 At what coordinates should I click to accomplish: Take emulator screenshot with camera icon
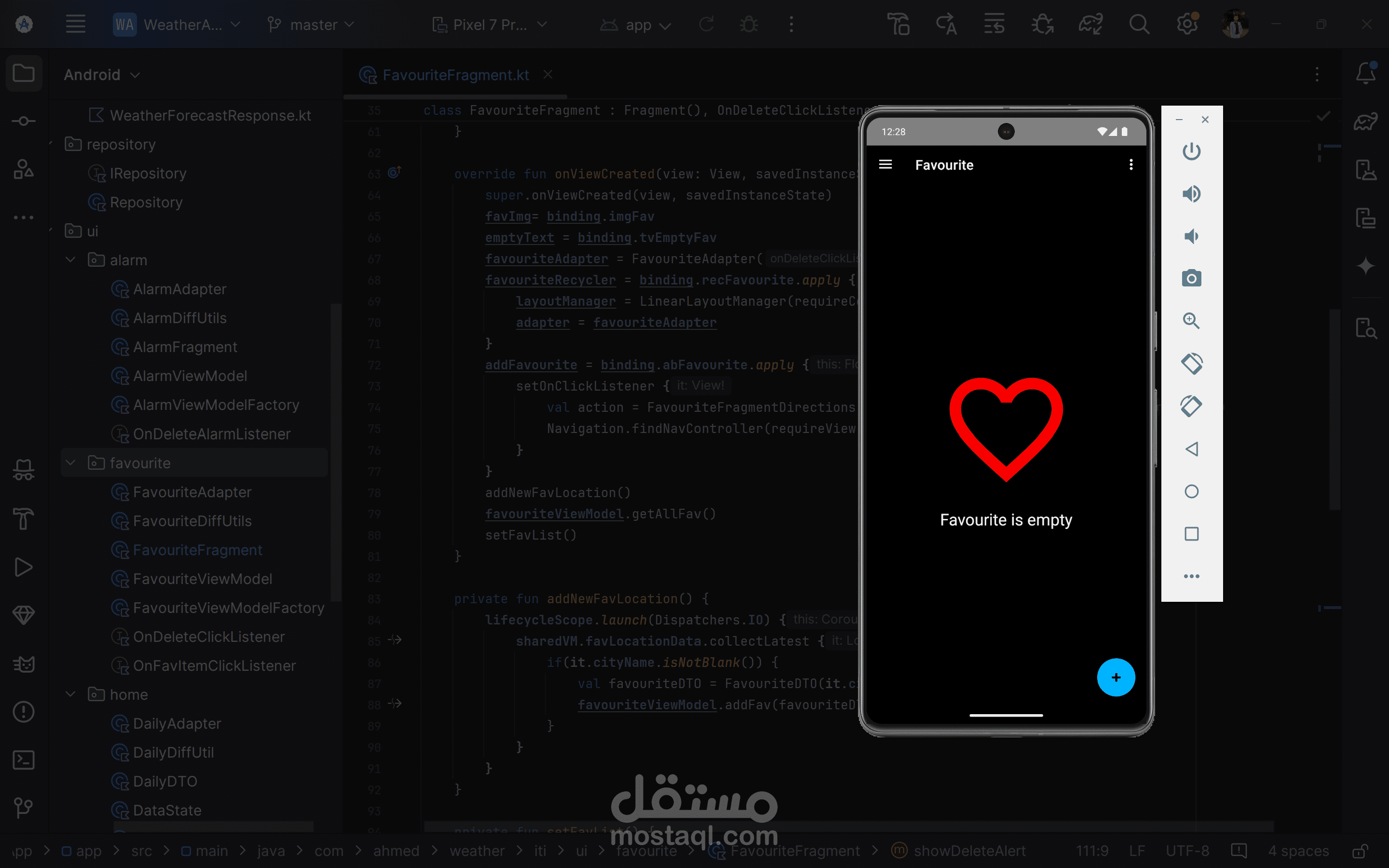tap(1191, 278)
